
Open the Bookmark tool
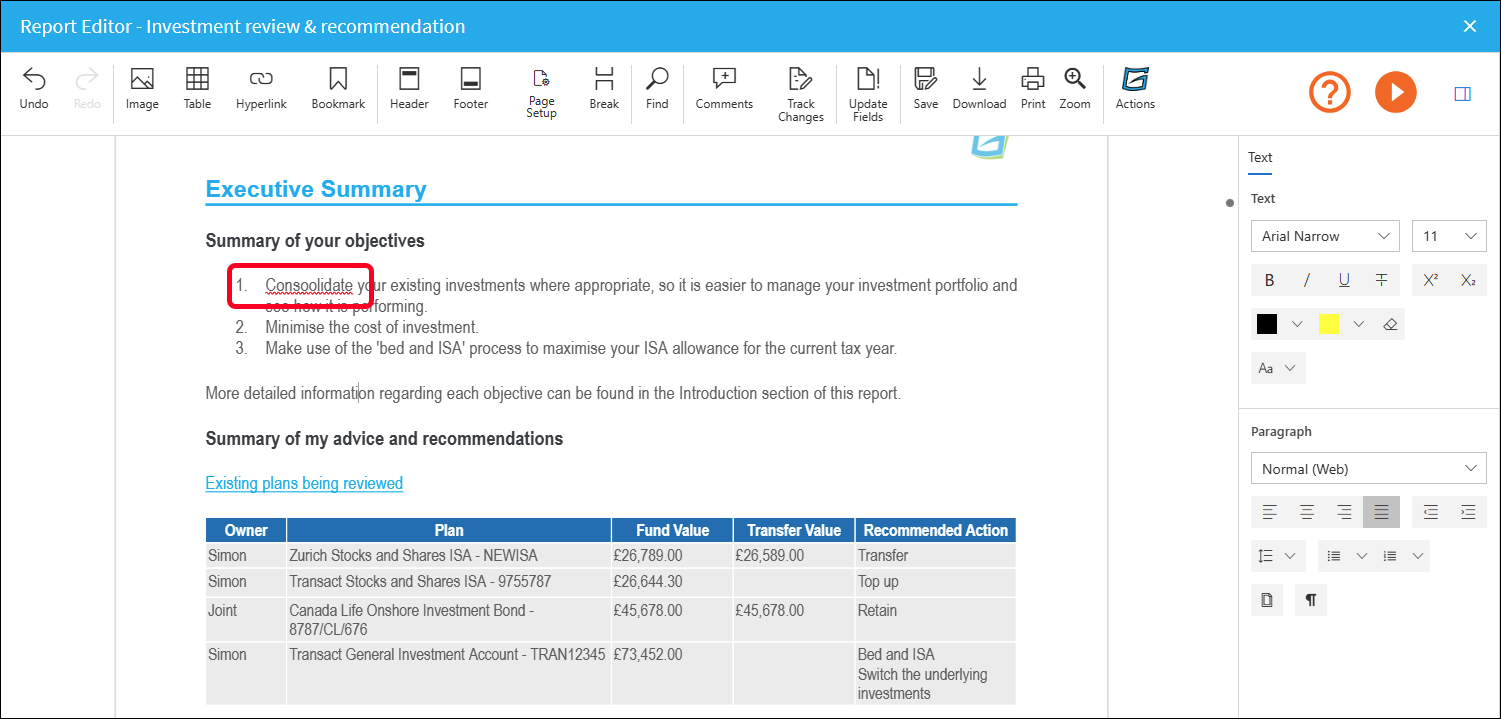(338, 89)
